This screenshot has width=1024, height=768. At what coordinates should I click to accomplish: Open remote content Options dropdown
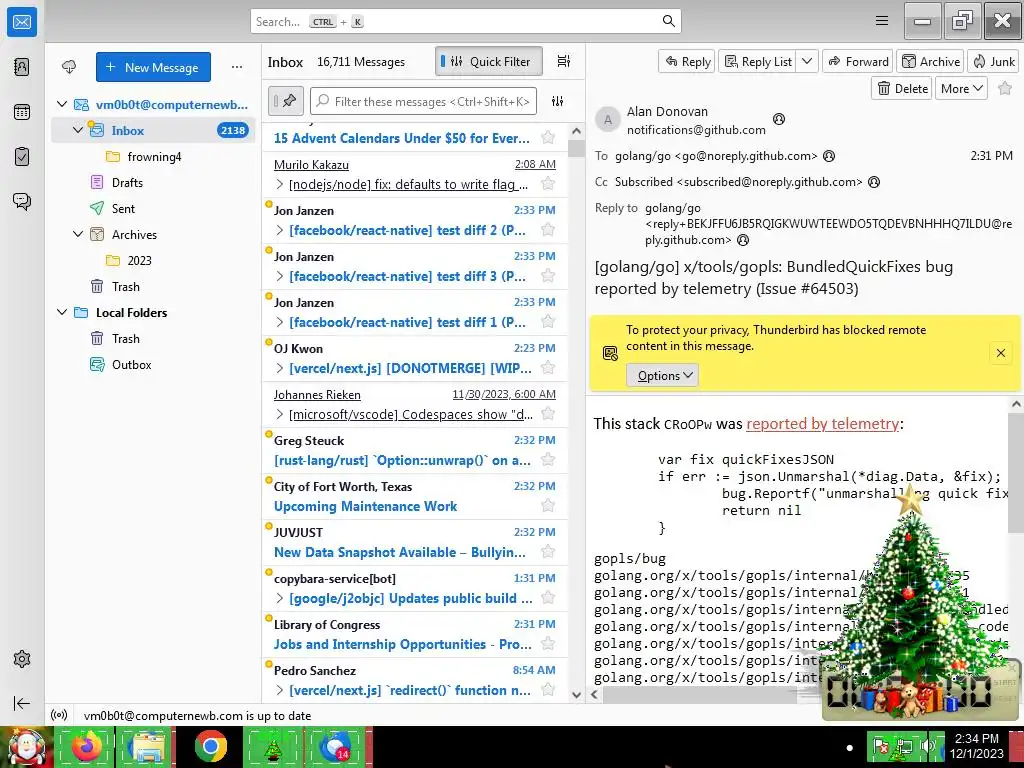pyautogui.click(x=663, y=376)
